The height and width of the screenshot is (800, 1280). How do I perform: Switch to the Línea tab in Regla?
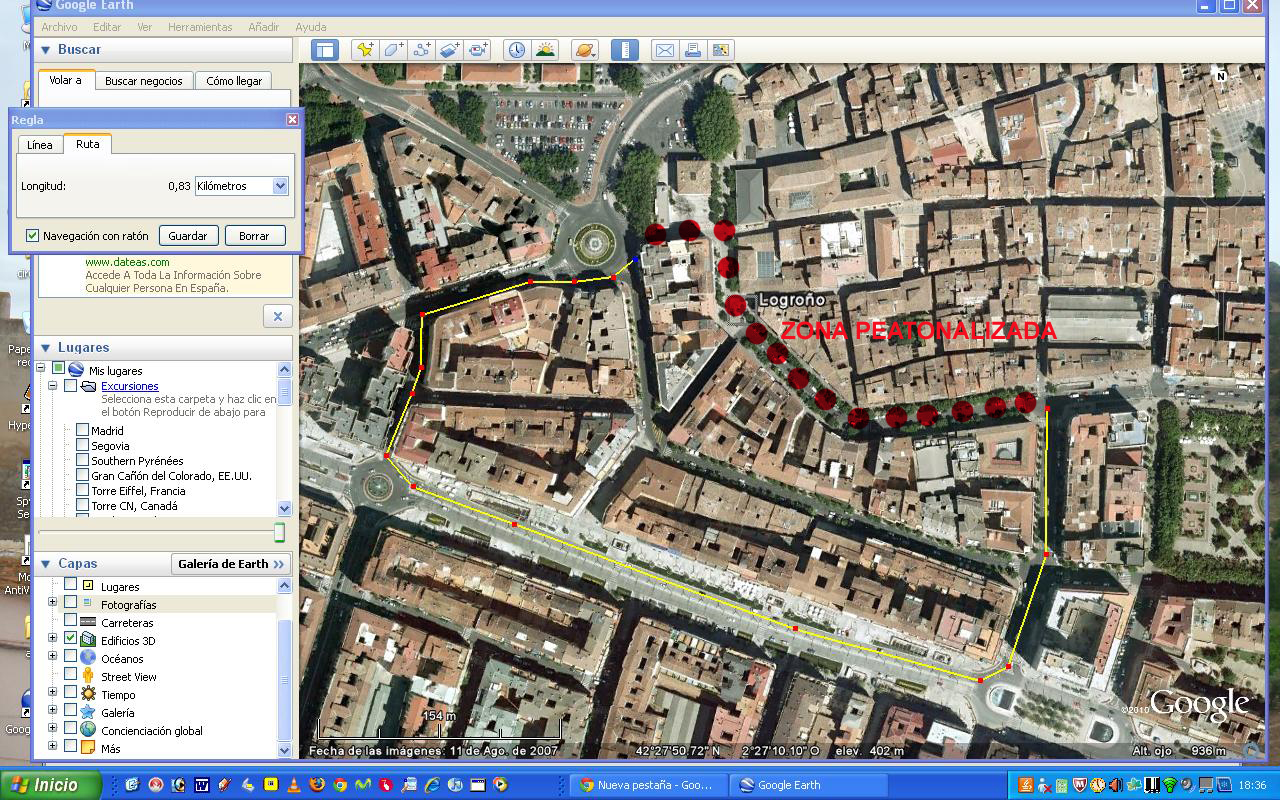[x=40, y=145]
